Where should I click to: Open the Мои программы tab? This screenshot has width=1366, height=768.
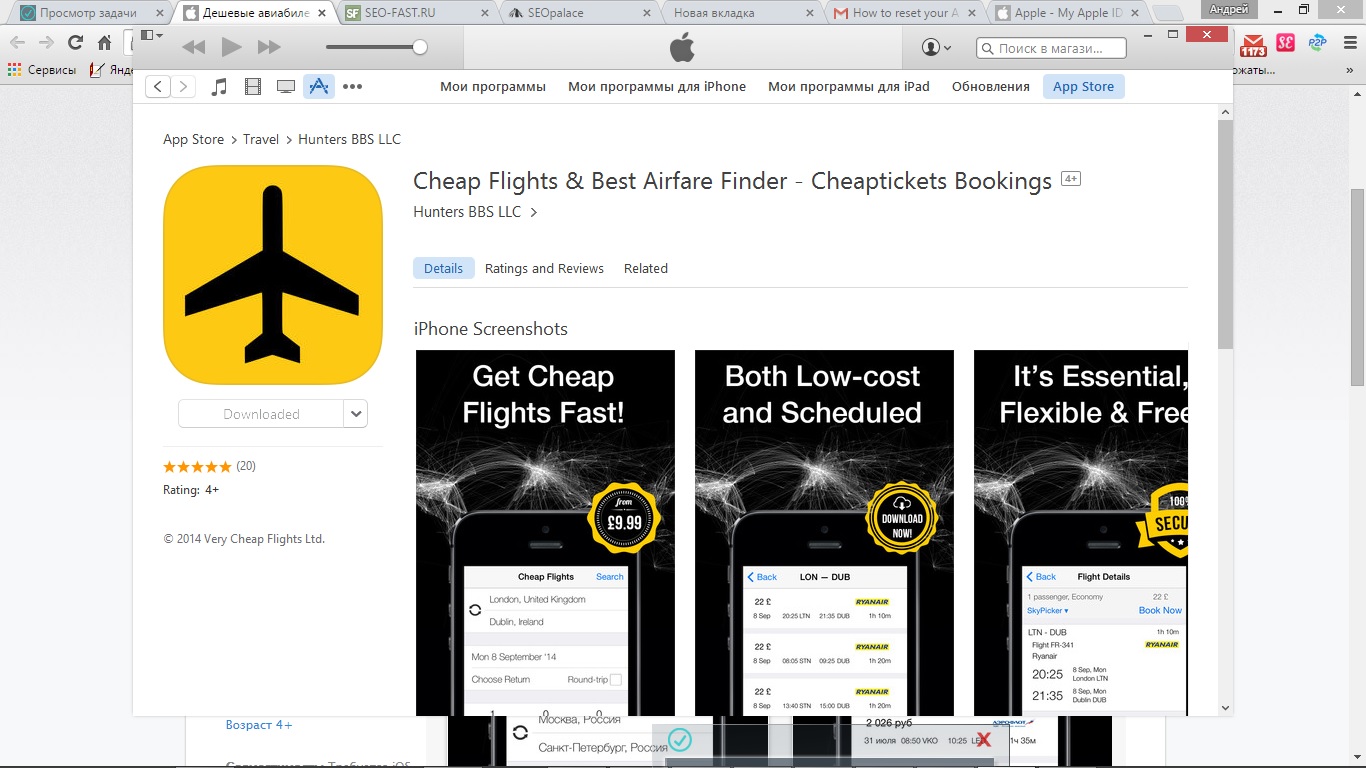(x=493, y=87)
